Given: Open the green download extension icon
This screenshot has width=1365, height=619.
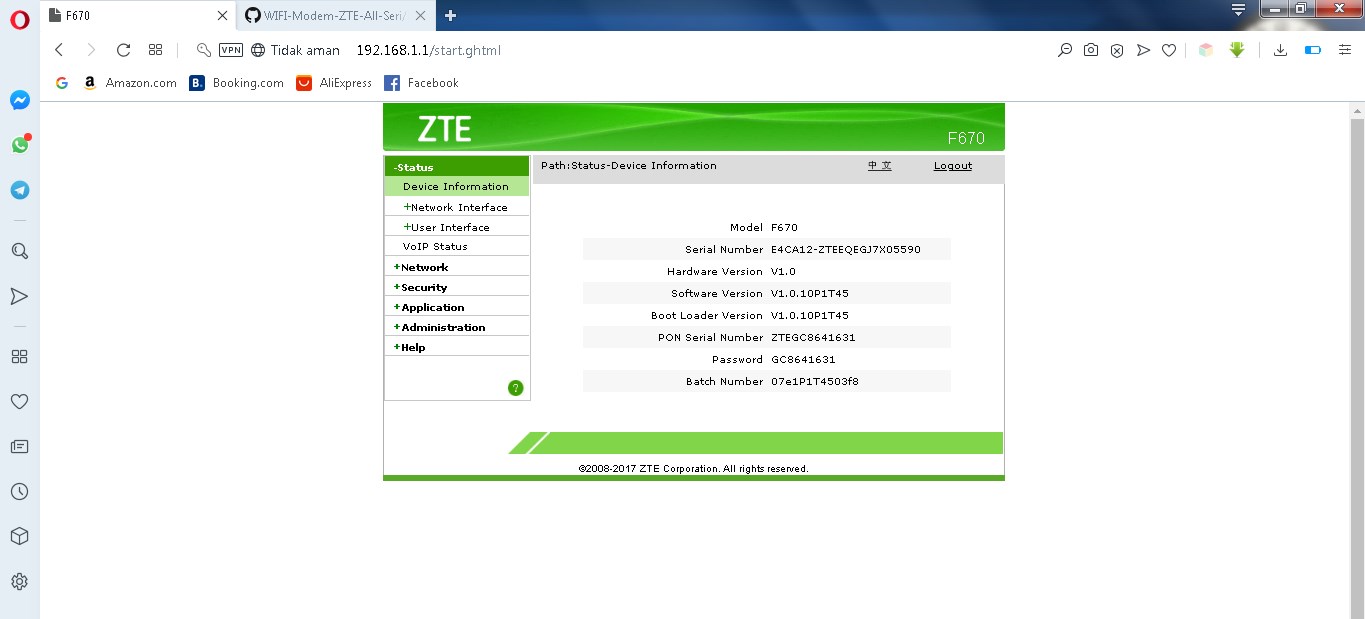Looking at the screenshot, I should pos(1237,50).
